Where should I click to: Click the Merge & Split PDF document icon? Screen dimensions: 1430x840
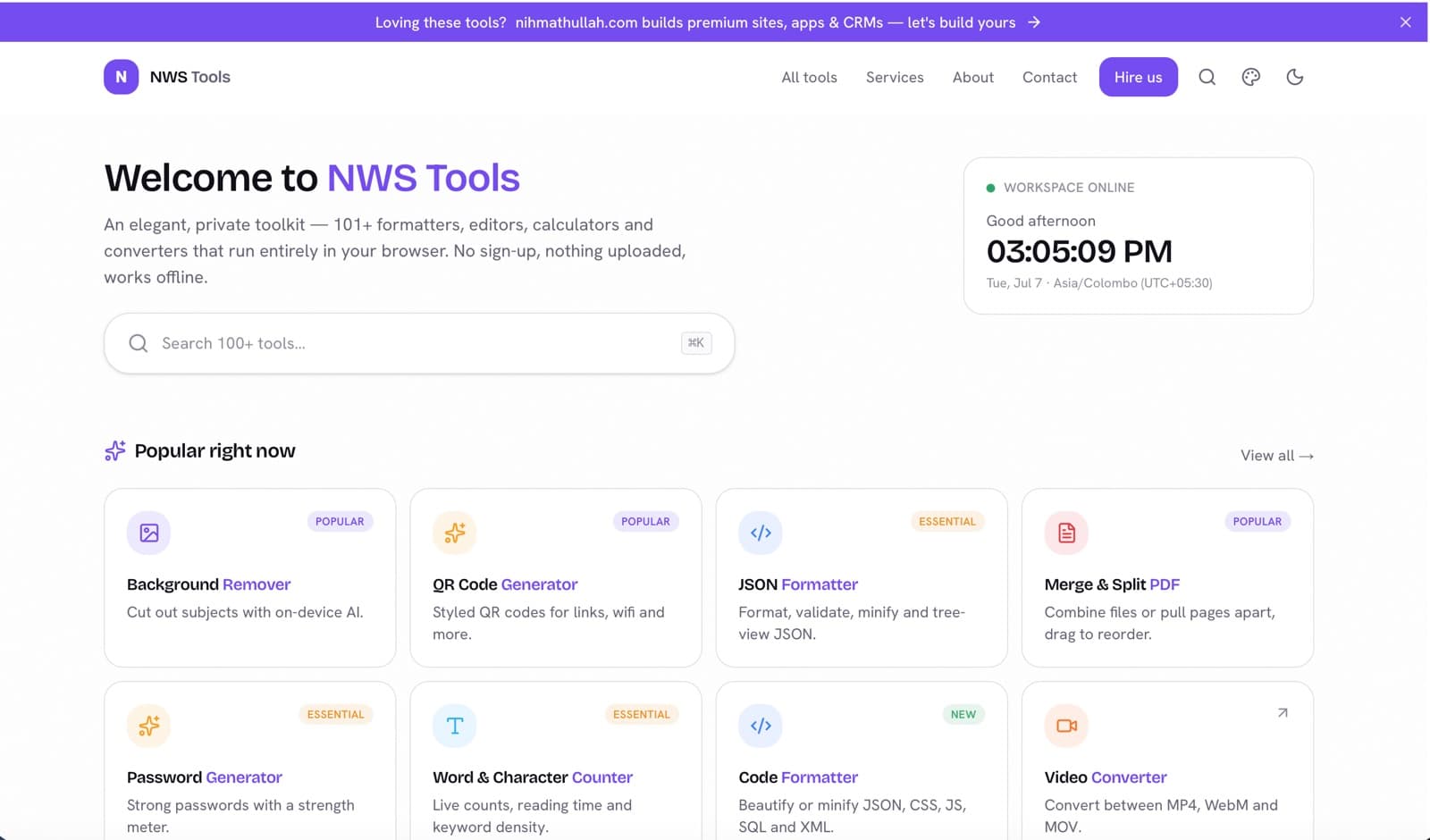(x=1066, y=533)
